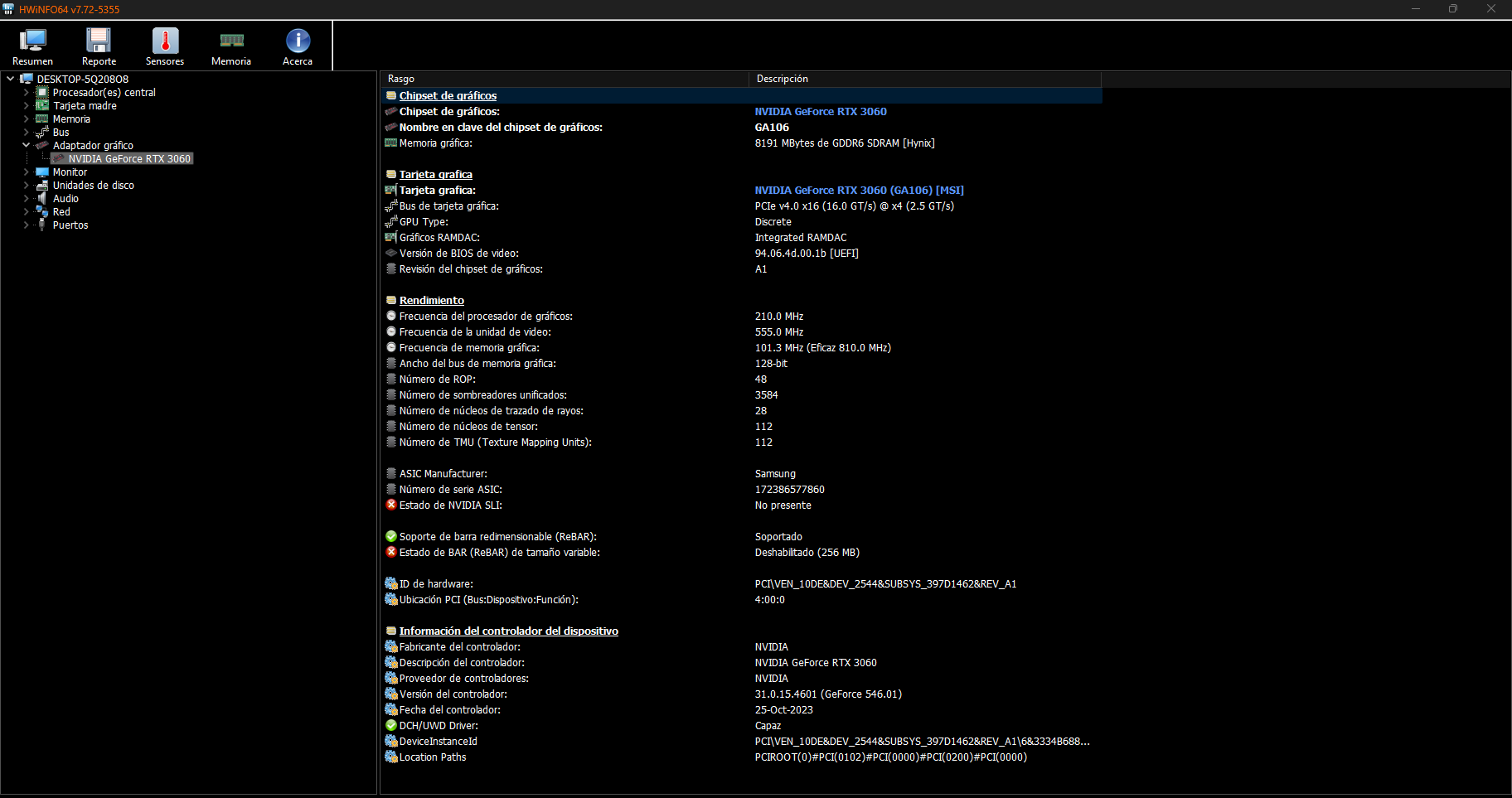Image resolution: width=1512 pixels, height=798 pixels.
Task: Open the Rendimiento section heading
Action: (432, 300)
